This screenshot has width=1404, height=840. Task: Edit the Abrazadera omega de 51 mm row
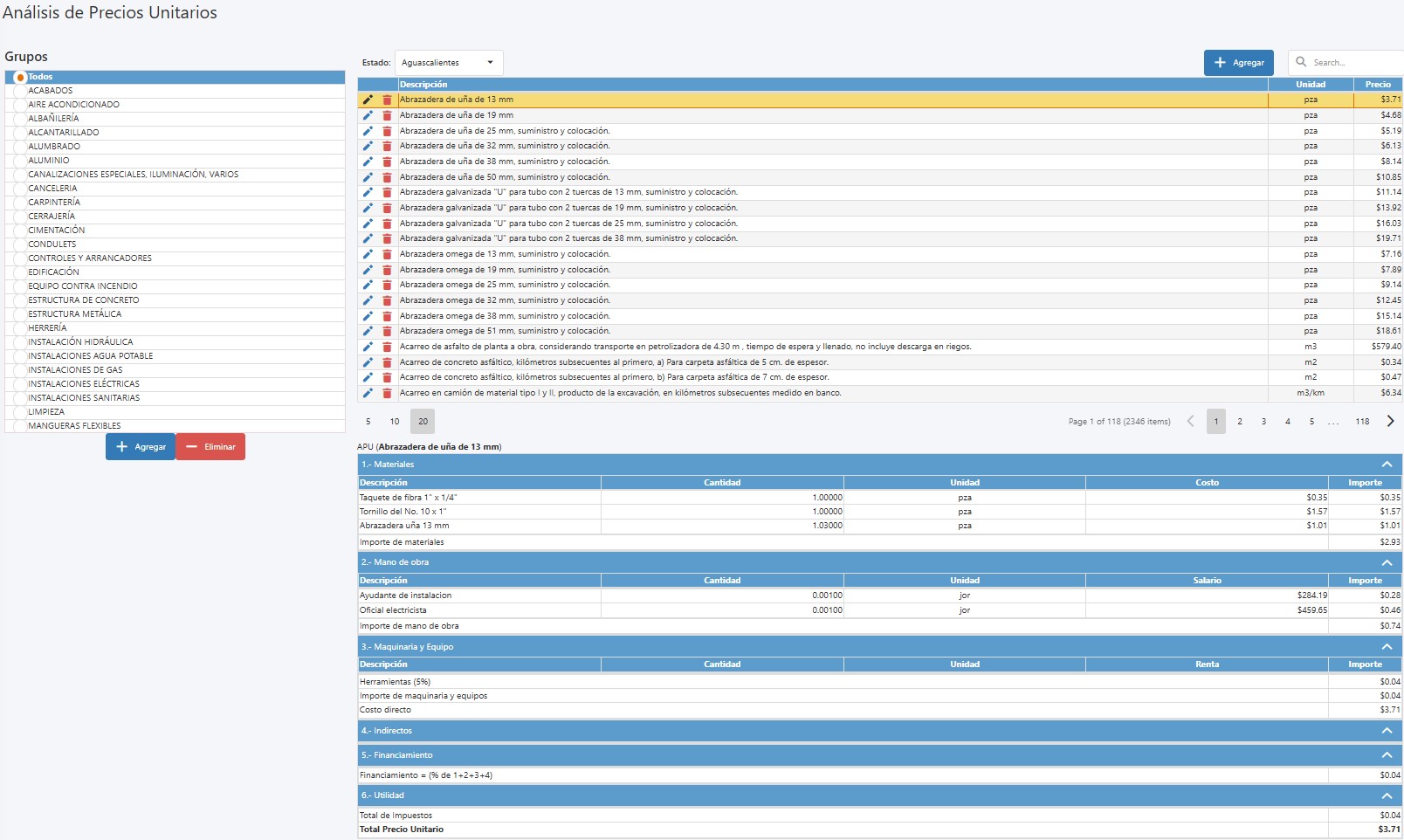(x=368, y=331)
